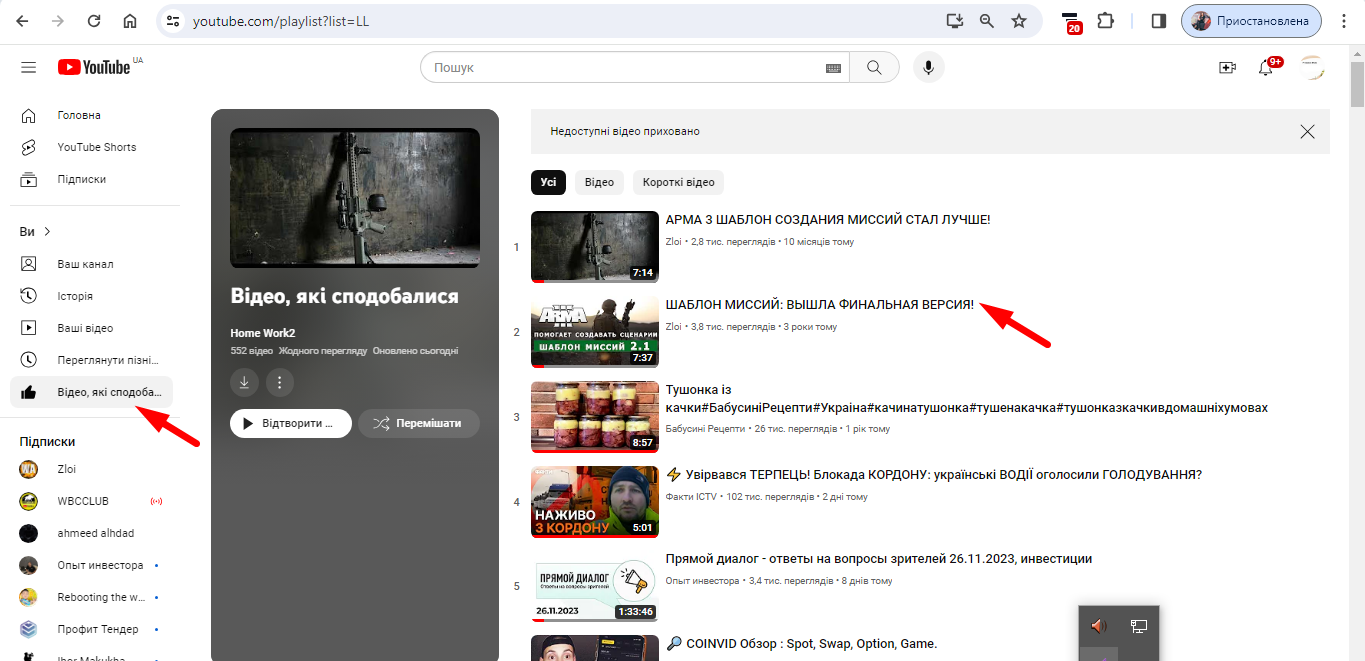
Task: Open the Extensions puzzle menu
Action: coord(1105,21)
